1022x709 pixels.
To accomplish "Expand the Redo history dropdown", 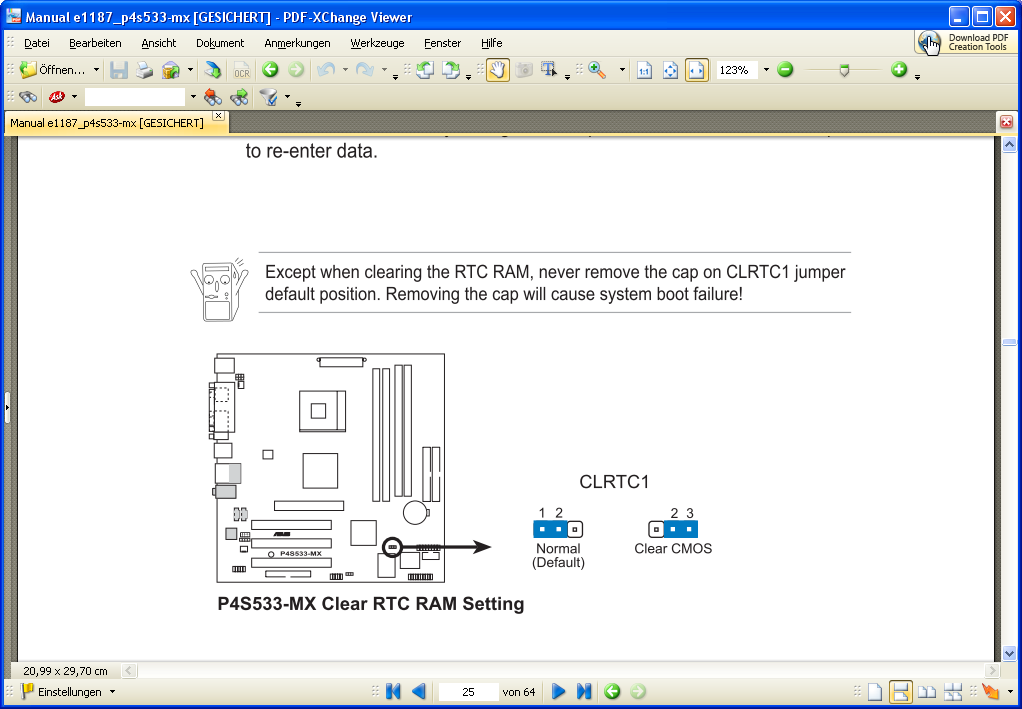I will [x=385, y=70].
